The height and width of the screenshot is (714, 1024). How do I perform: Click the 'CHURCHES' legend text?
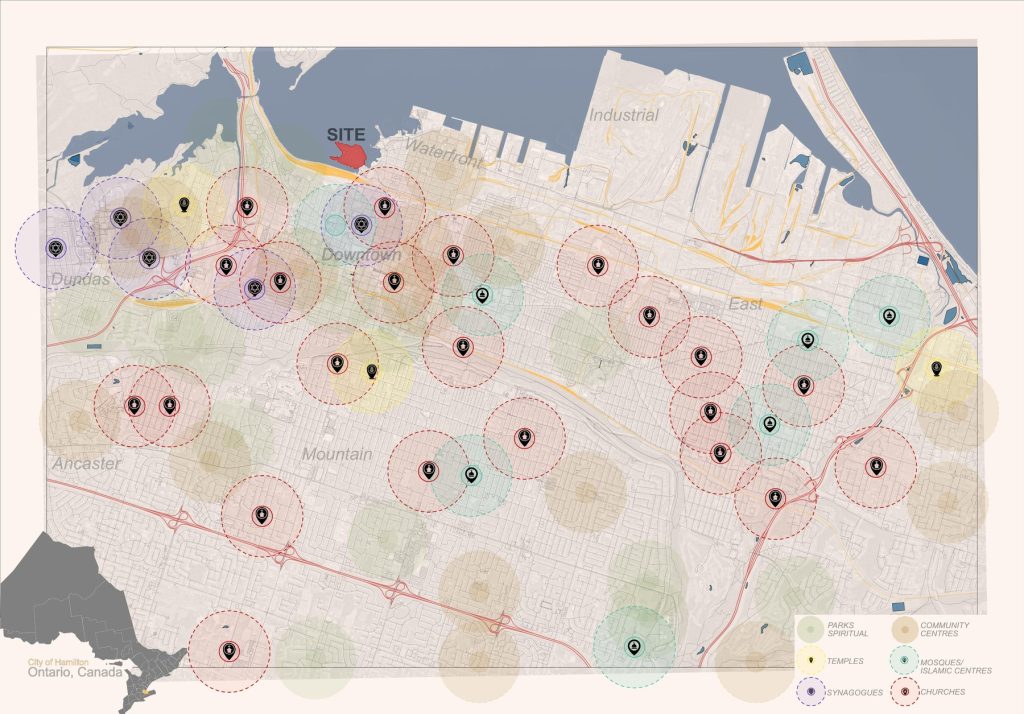pyautogui.click(x=942, y=692)
